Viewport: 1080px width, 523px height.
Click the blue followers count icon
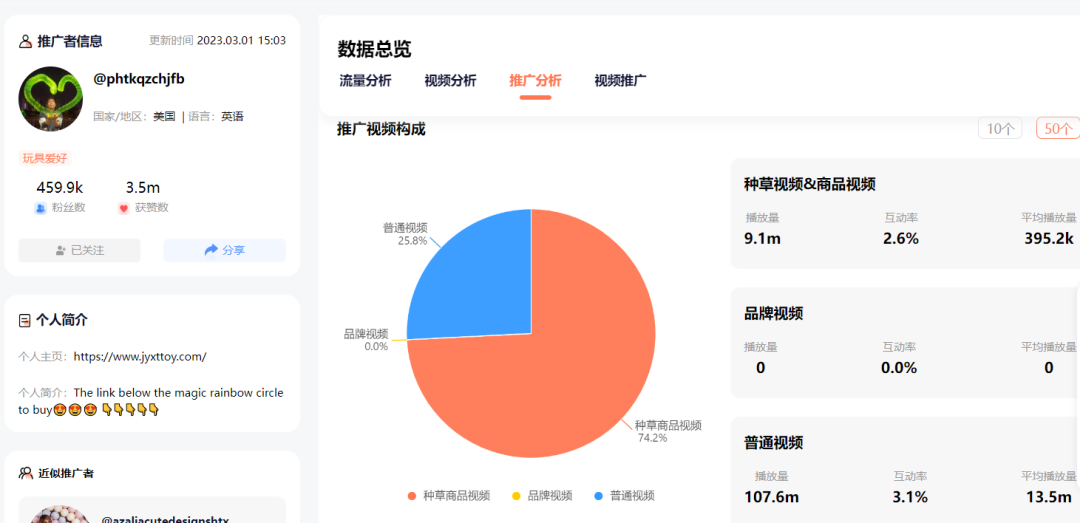point(40,208)
